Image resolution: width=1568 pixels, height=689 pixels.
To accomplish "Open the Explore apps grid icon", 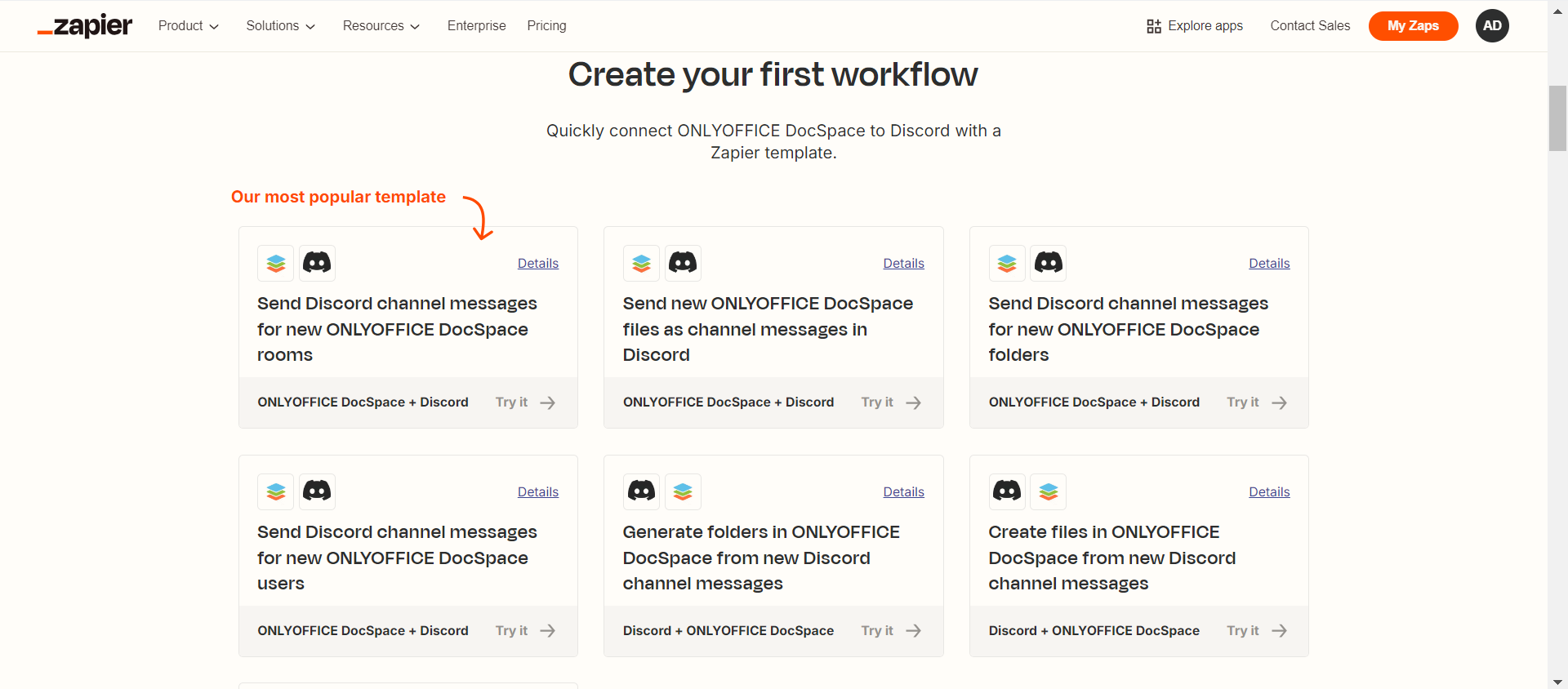I will click(x=1154, y=26).
